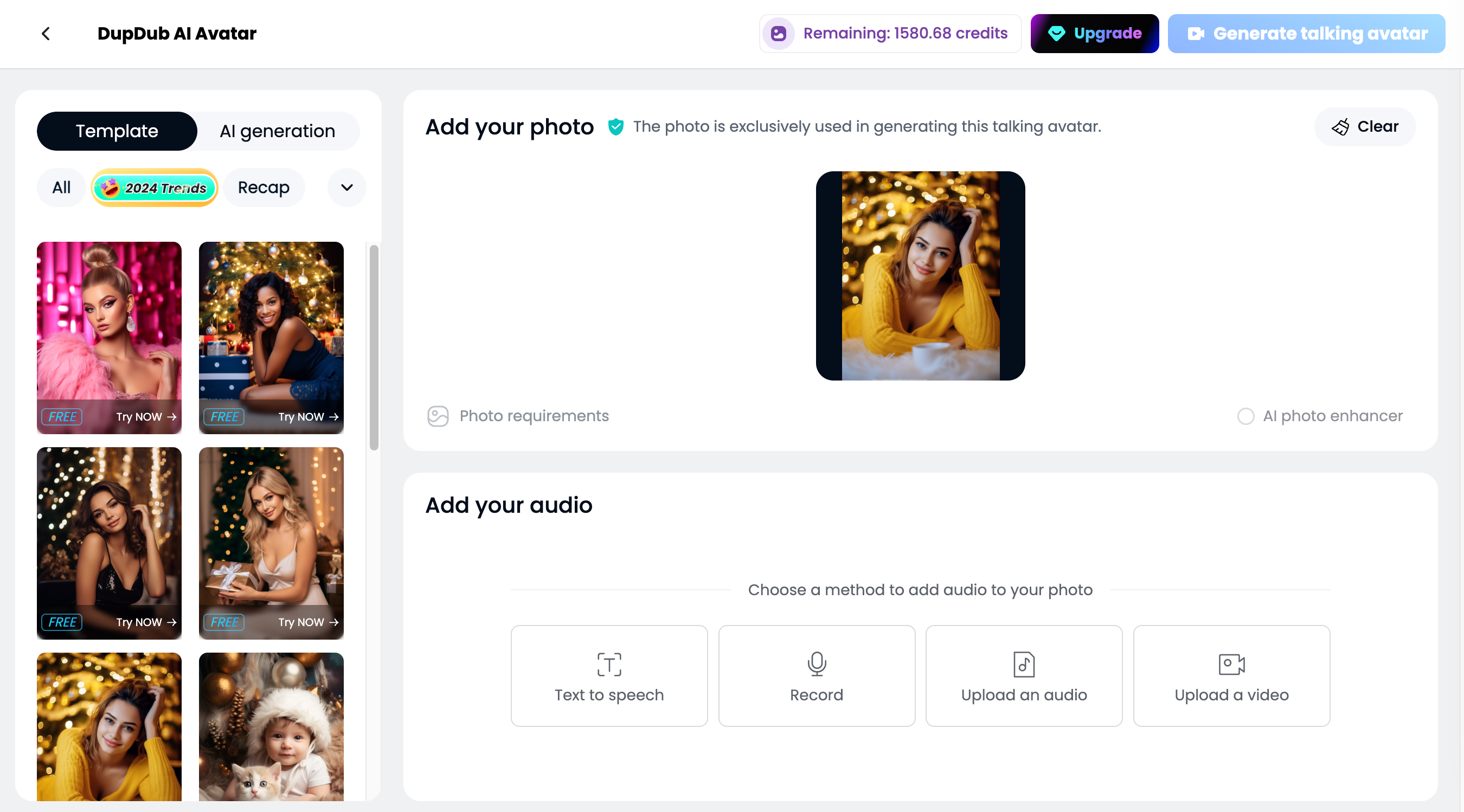The width and height of the screenshot is (1464, 812).
Task: Select the Recap category filter
Action: pyautogui.click(x=264, y=188)
